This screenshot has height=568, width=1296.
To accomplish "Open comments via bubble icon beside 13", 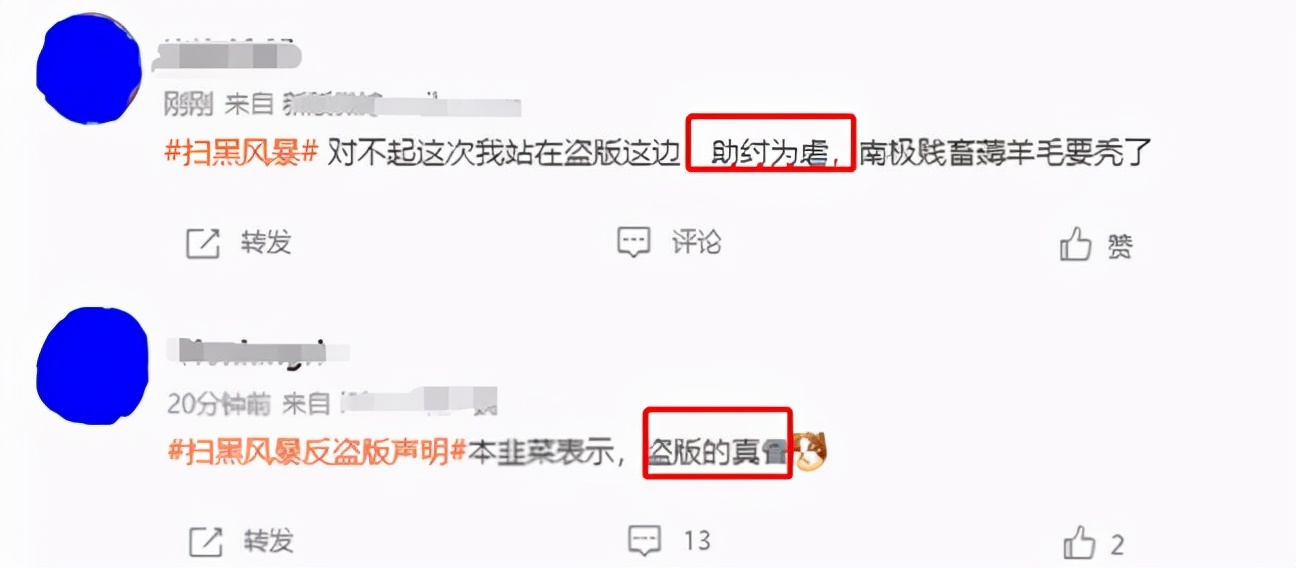I will point(645,541).
